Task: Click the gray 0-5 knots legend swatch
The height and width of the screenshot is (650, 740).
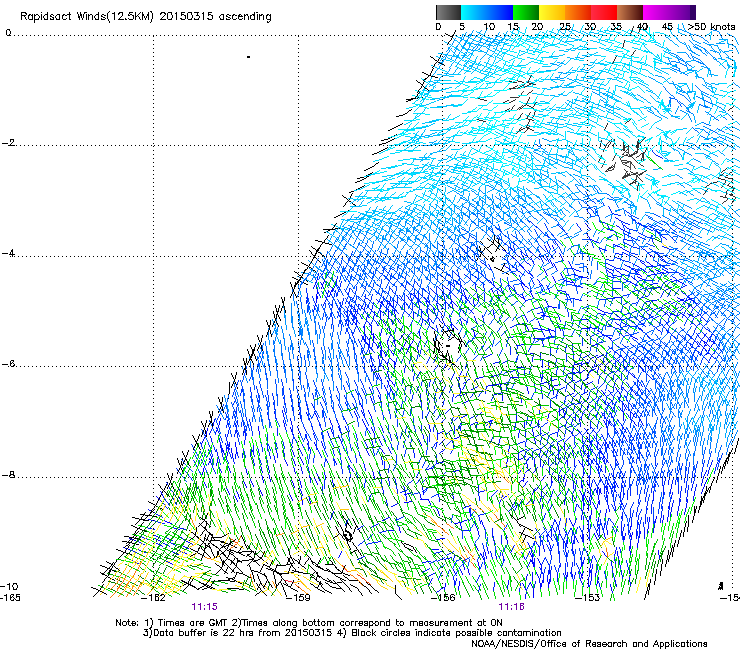Action: [x=448, y=12]
